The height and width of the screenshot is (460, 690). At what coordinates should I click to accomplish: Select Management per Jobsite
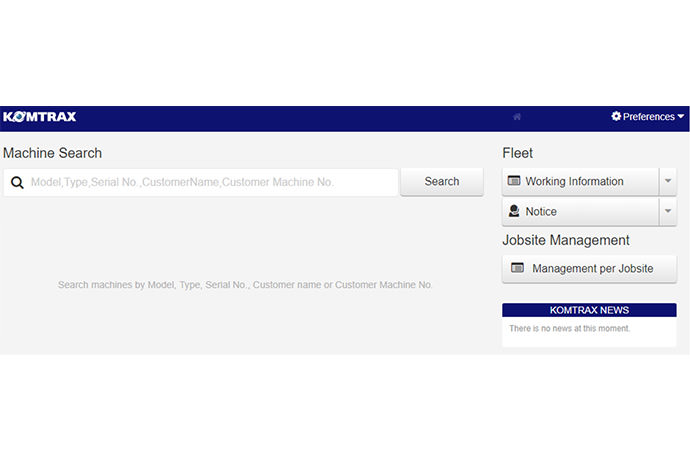(x=592, y=268)
